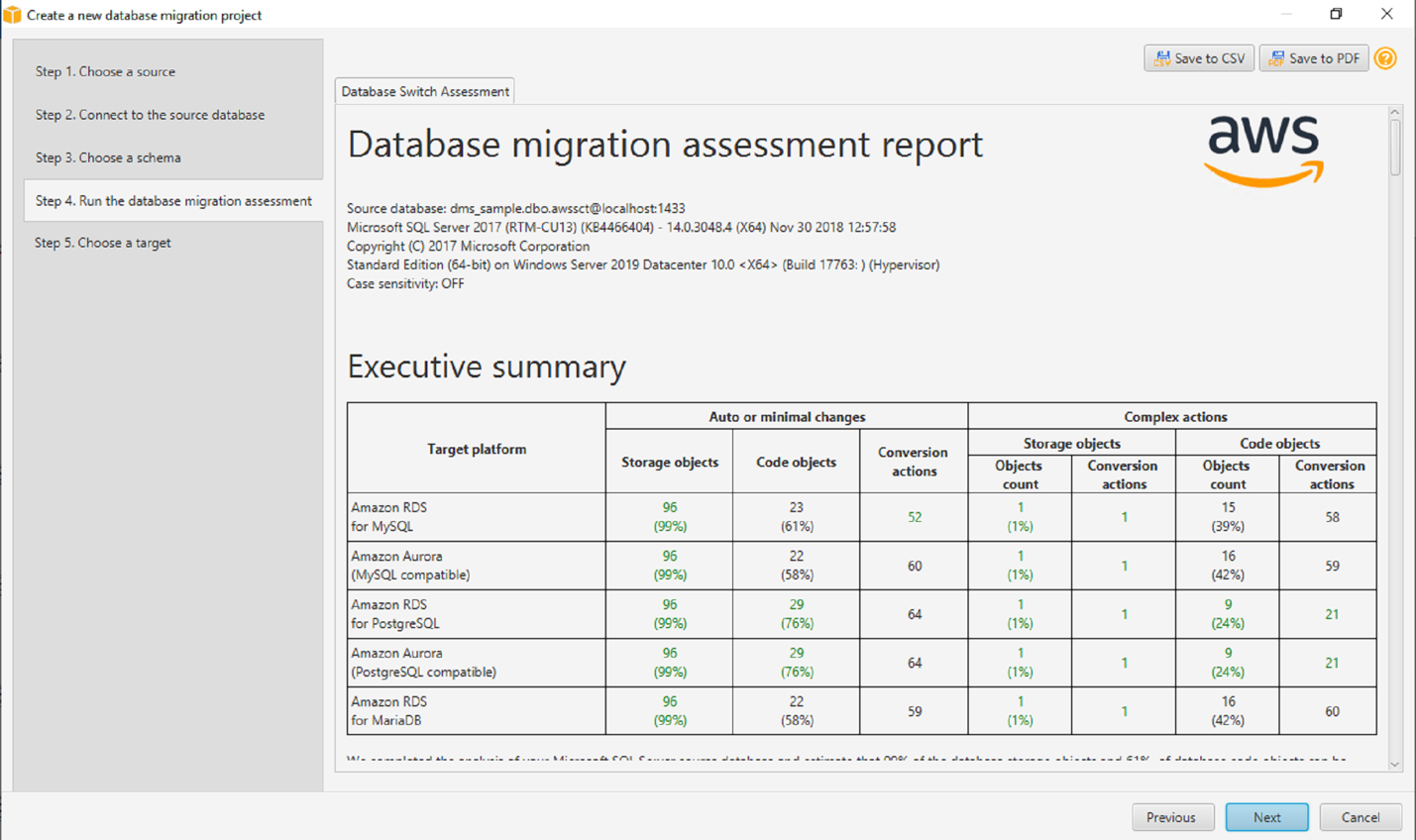Click the app icon in the title bar

[x=12, y=15]
